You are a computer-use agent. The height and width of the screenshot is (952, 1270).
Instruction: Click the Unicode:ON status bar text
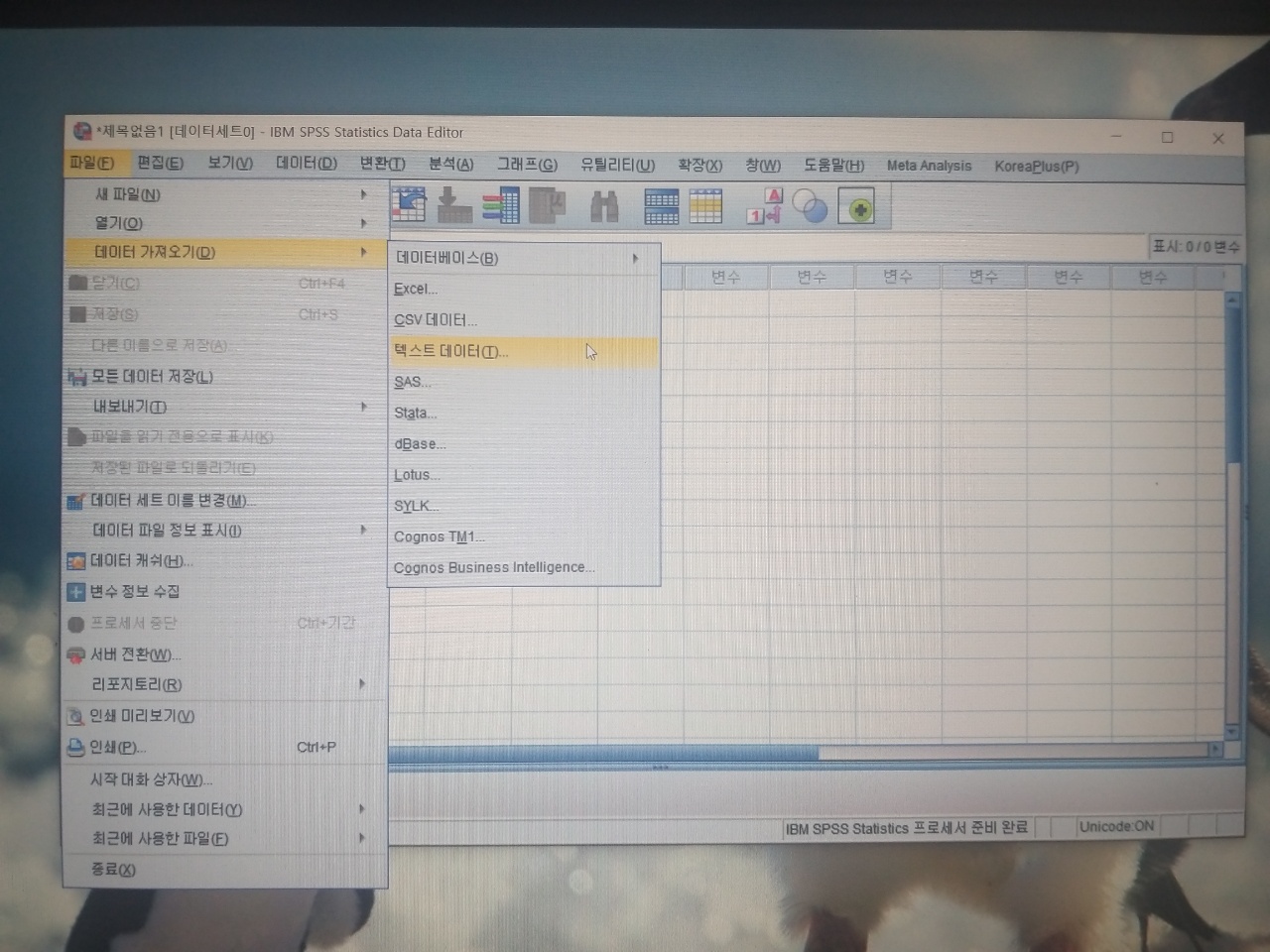(1116, 826)
